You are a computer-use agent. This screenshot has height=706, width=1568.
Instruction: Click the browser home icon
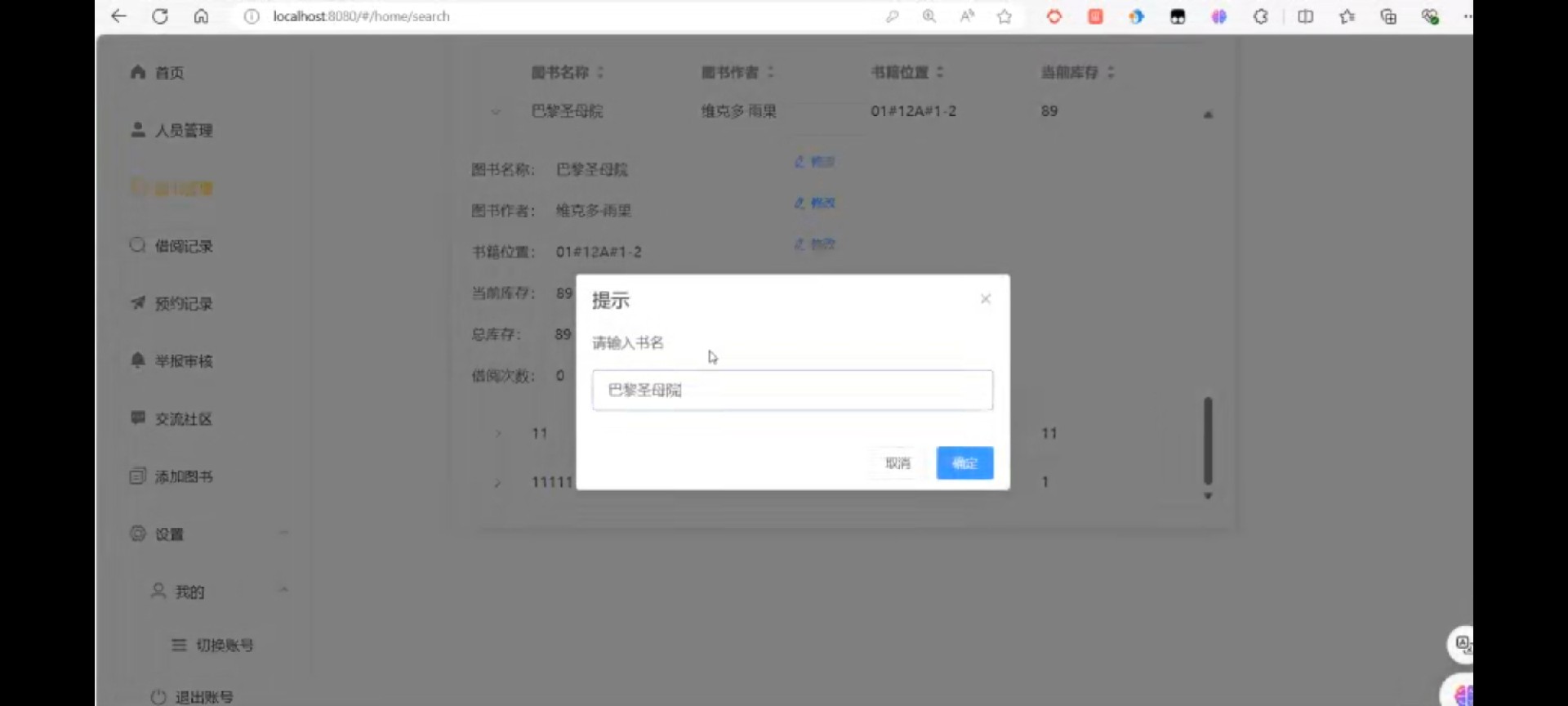(x=201, y=16)
